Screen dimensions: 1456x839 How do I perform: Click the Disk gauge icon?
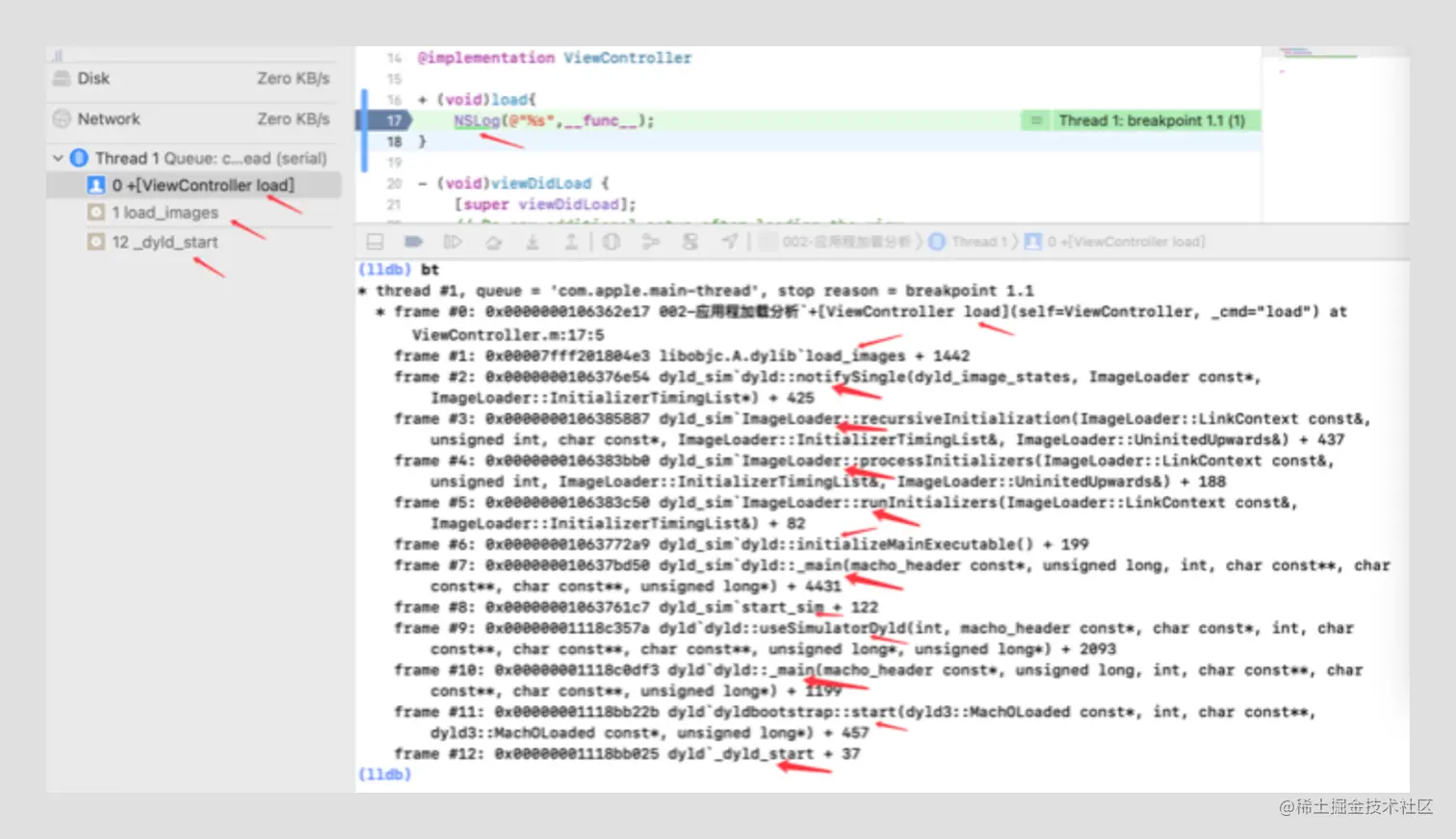(62, 78)
